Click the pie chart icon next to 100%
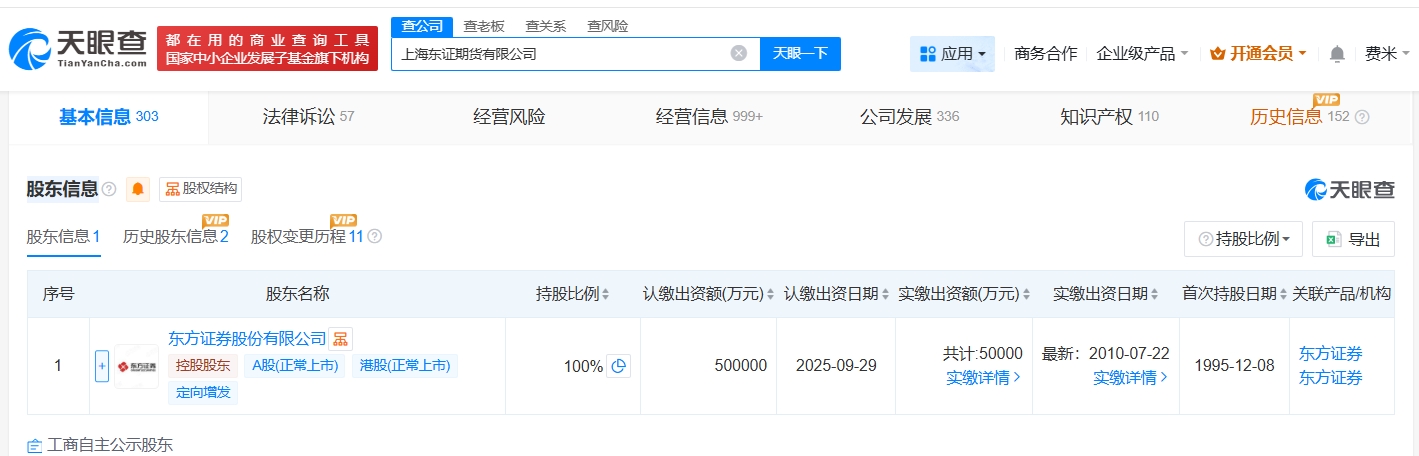Image resolution: width=1419 pixels, height=456 pixels. (x=619, y=366)
